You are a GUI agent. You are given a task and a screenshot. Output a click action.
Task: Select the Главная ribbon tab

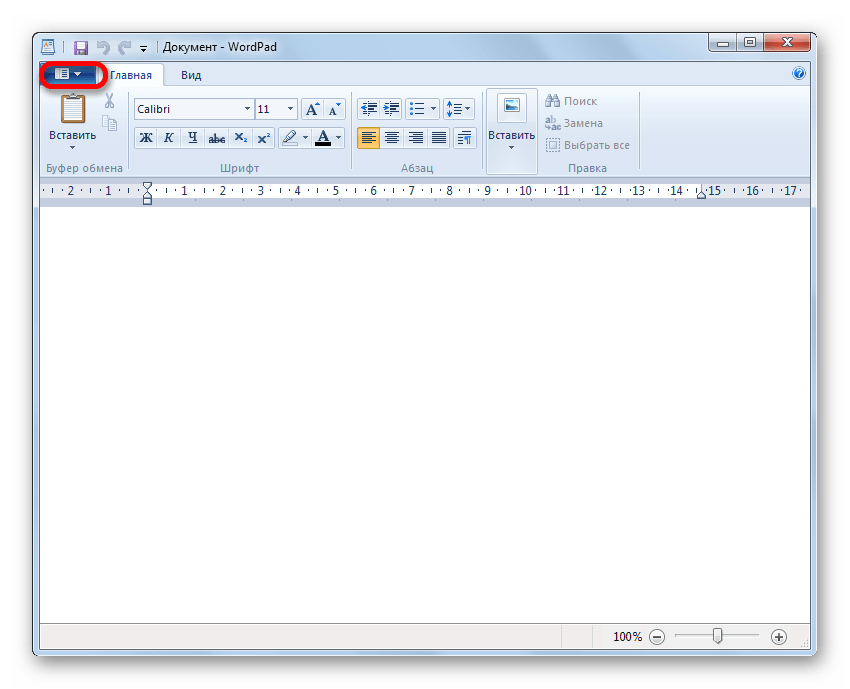pyautogui.click(x=131, y=75)
